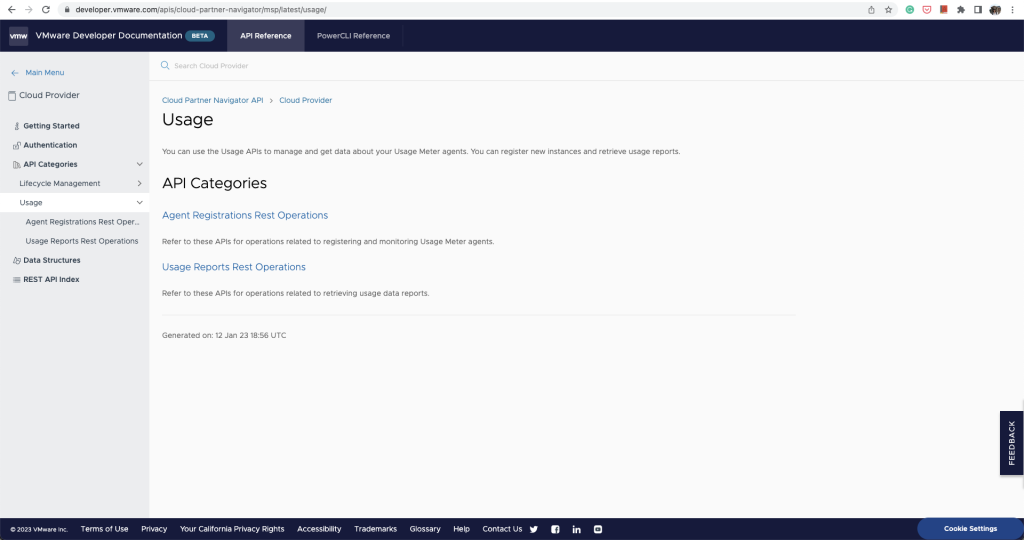The width and height of the screenshot is (1024, 540).
Task: Click the VMware logo in the header
Action: [18, 36]
